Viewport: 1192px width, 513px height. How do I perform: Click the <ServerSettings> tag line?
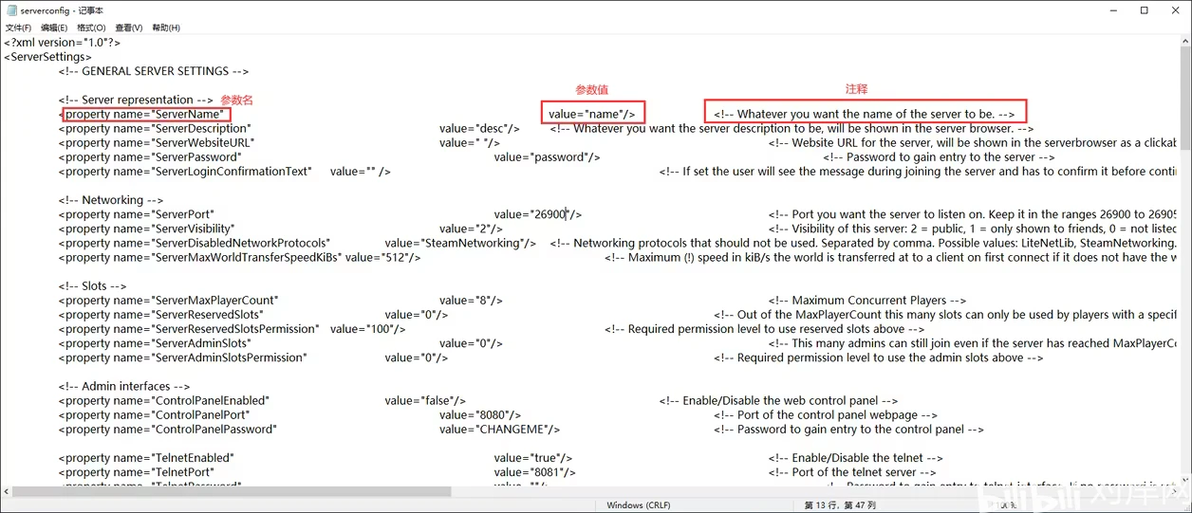click(x=48, y=57)
